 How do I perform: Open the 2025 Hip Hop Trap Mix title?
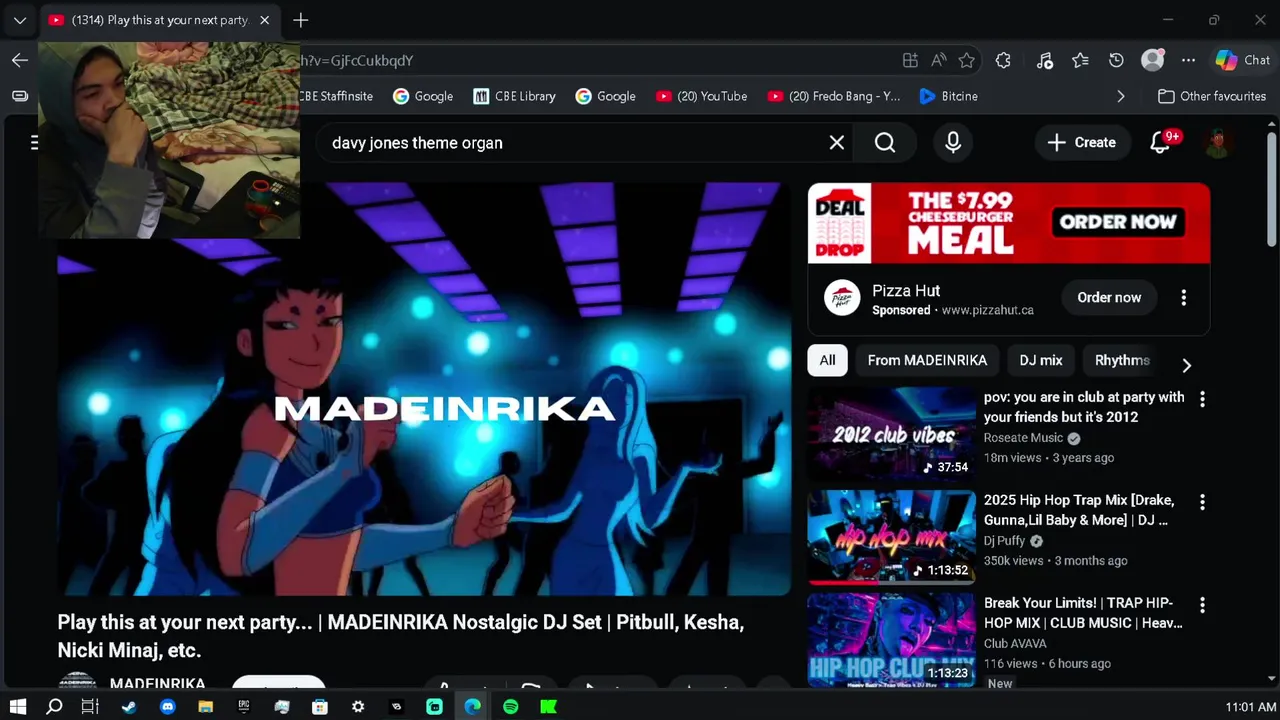point(1079,510)
